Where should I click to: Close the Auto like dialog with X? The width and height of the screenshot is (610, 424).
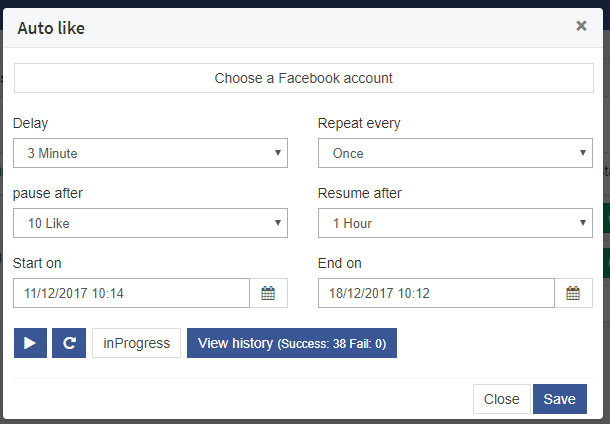(581, 26)
